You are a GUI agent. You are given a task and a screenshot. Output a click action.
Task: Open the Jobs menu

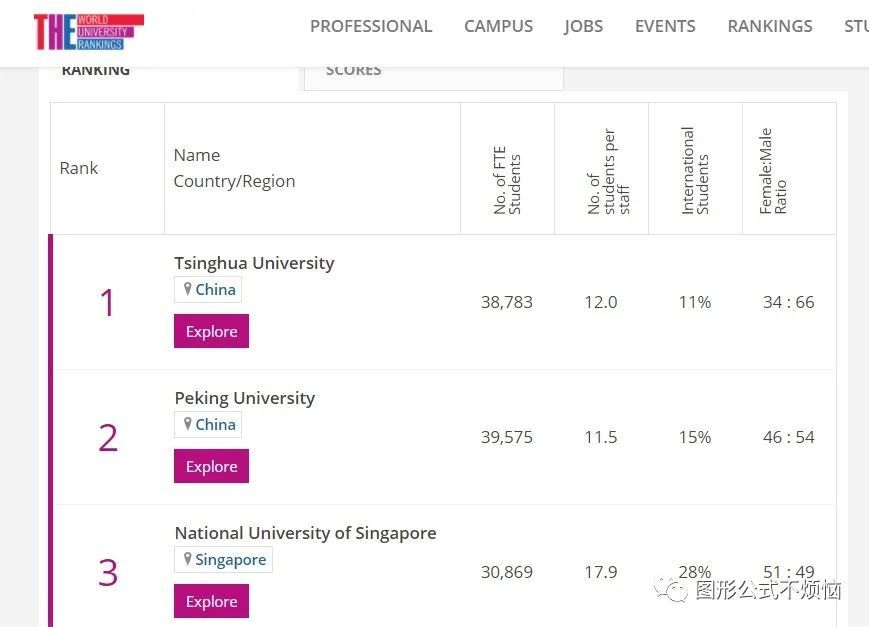[x=583, y=27]
